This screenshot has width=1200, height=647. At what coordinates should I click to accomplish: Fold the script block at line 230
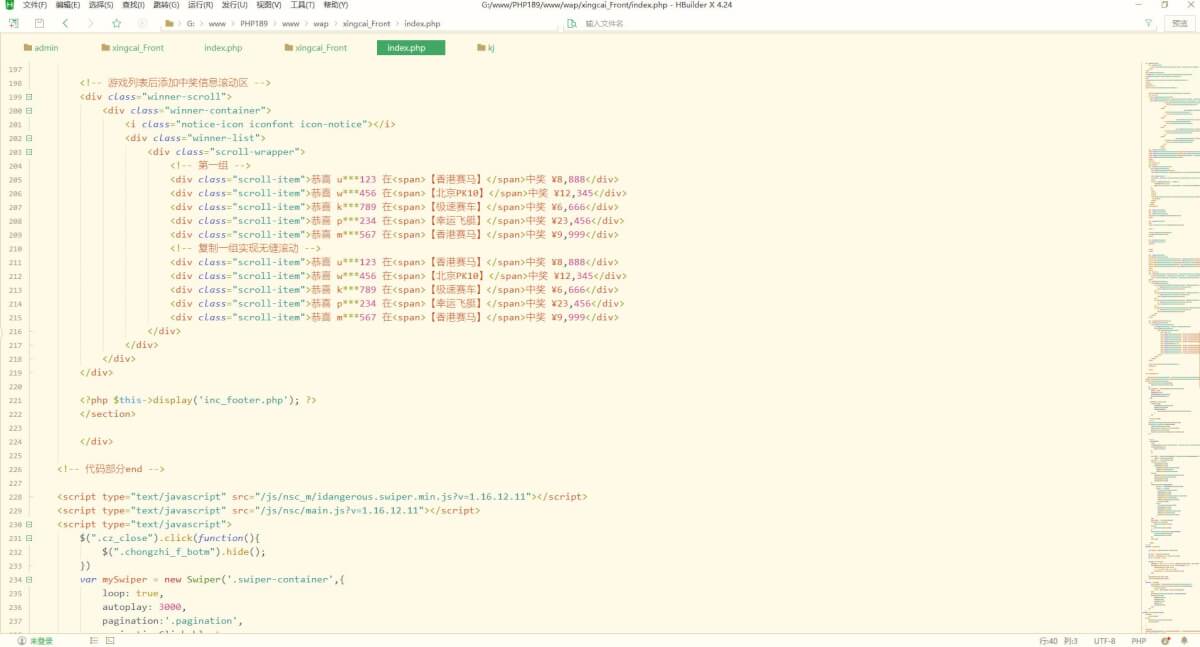tap(29, 524)
